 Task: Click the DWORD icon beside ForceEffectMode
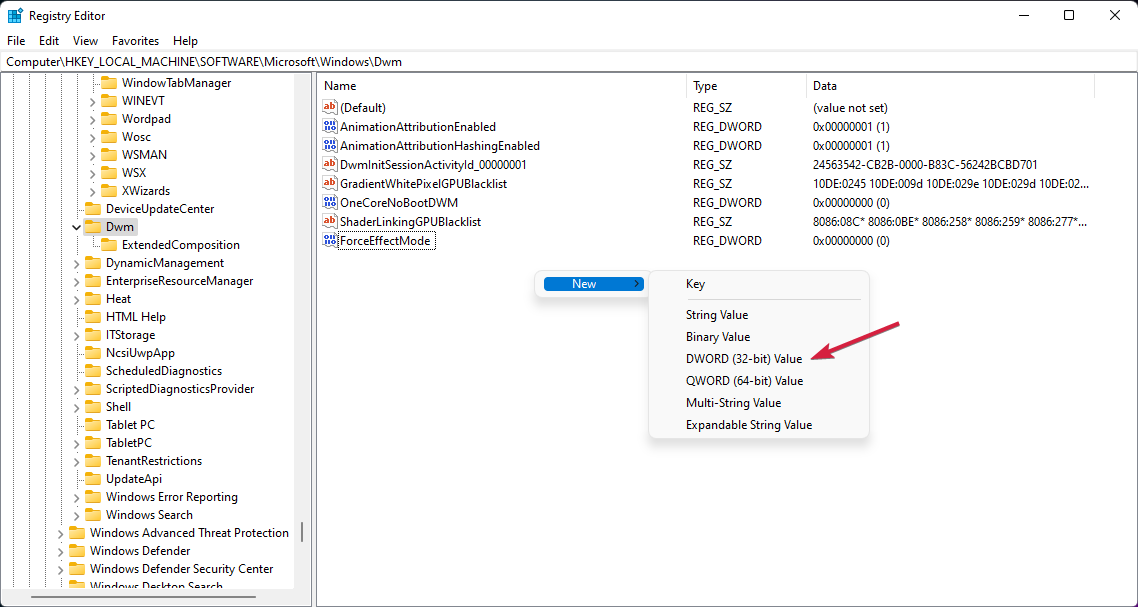pyautogui.click(x=330, y=240)
